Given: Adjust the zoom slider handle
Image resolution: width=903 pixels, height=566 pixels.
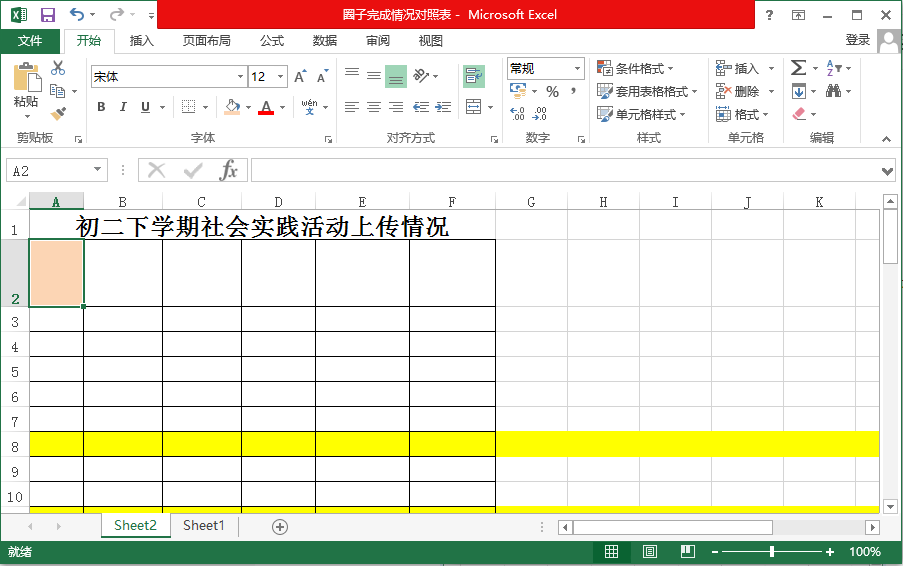Looking at the screenshot, I should [772, 552].
